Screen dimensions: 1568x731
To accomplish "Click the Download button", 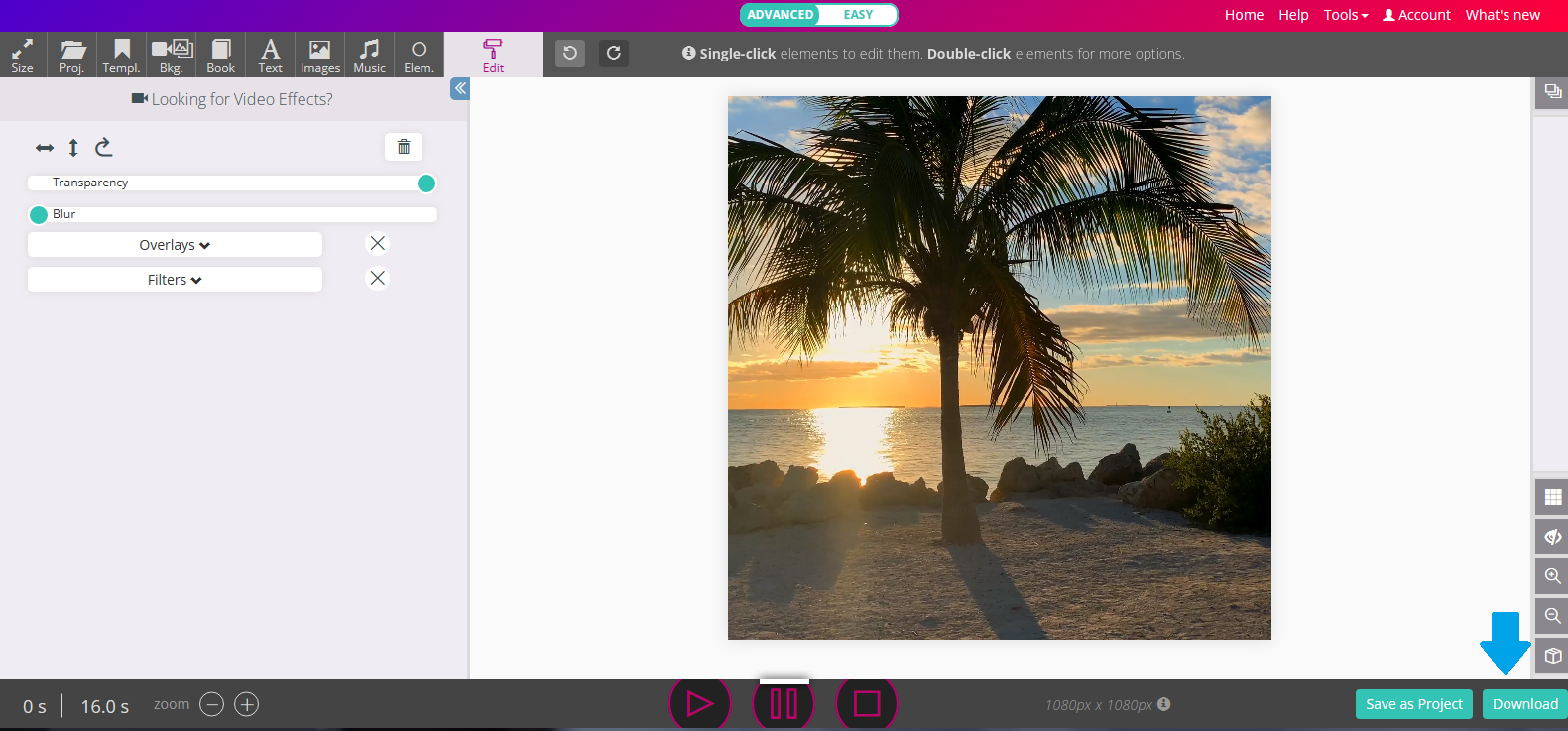I will point(1524,704).
